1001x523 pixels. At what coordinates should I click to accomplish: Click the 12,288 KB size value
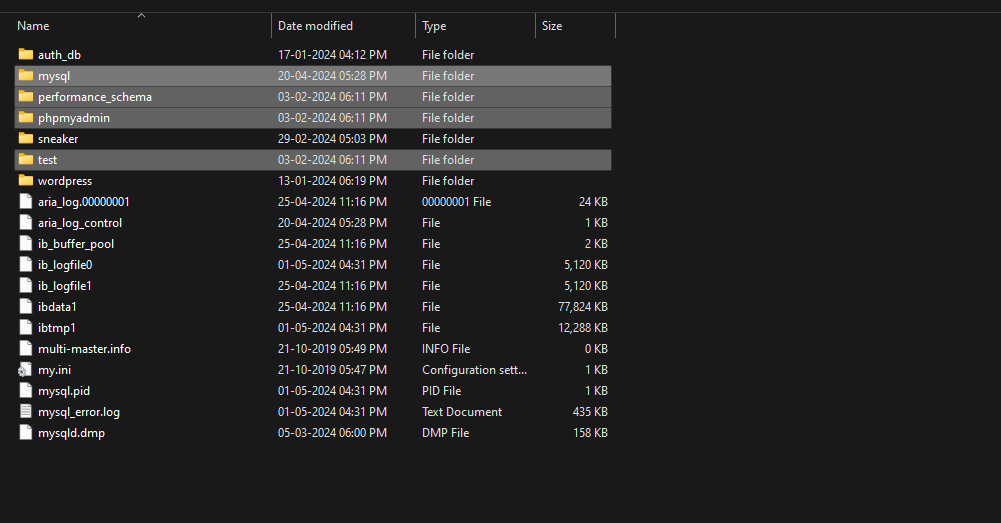point(583,328)
